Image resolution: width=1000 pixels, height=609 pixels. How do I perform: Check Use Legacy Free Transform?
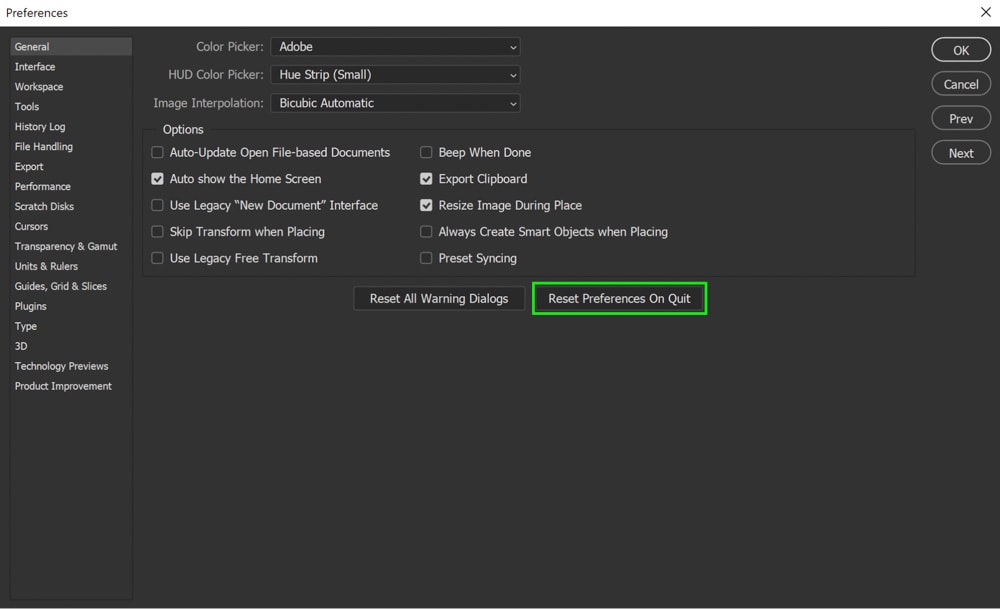point(157,257)
